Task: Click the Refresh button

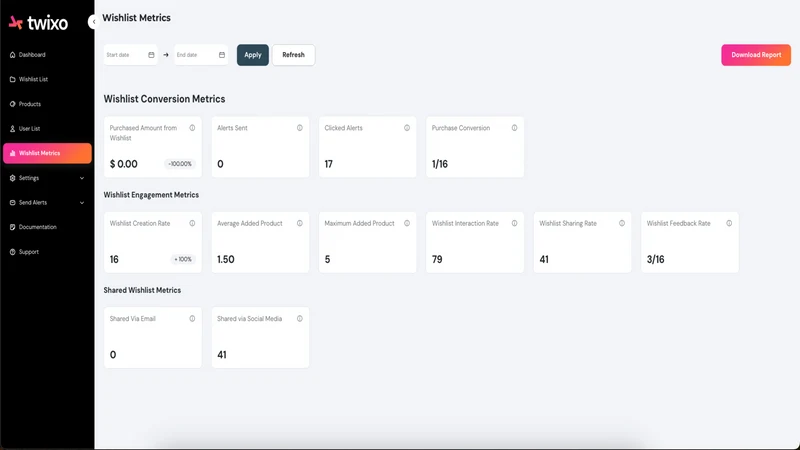Action: point(293,55)
